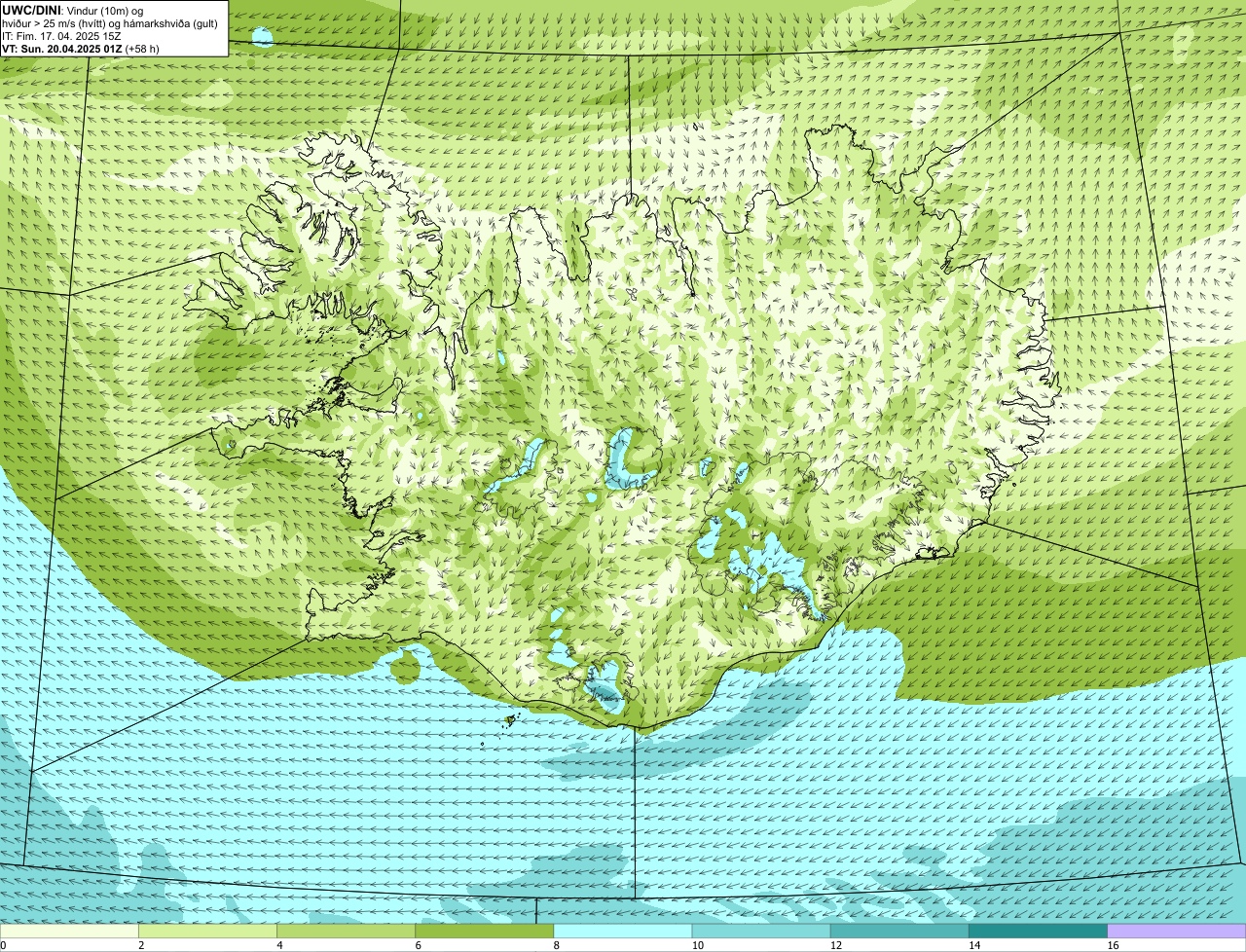Click the teal 12–14 m/s legend swatch
The image size is (1246, 952).
click(x=899, y=931)
